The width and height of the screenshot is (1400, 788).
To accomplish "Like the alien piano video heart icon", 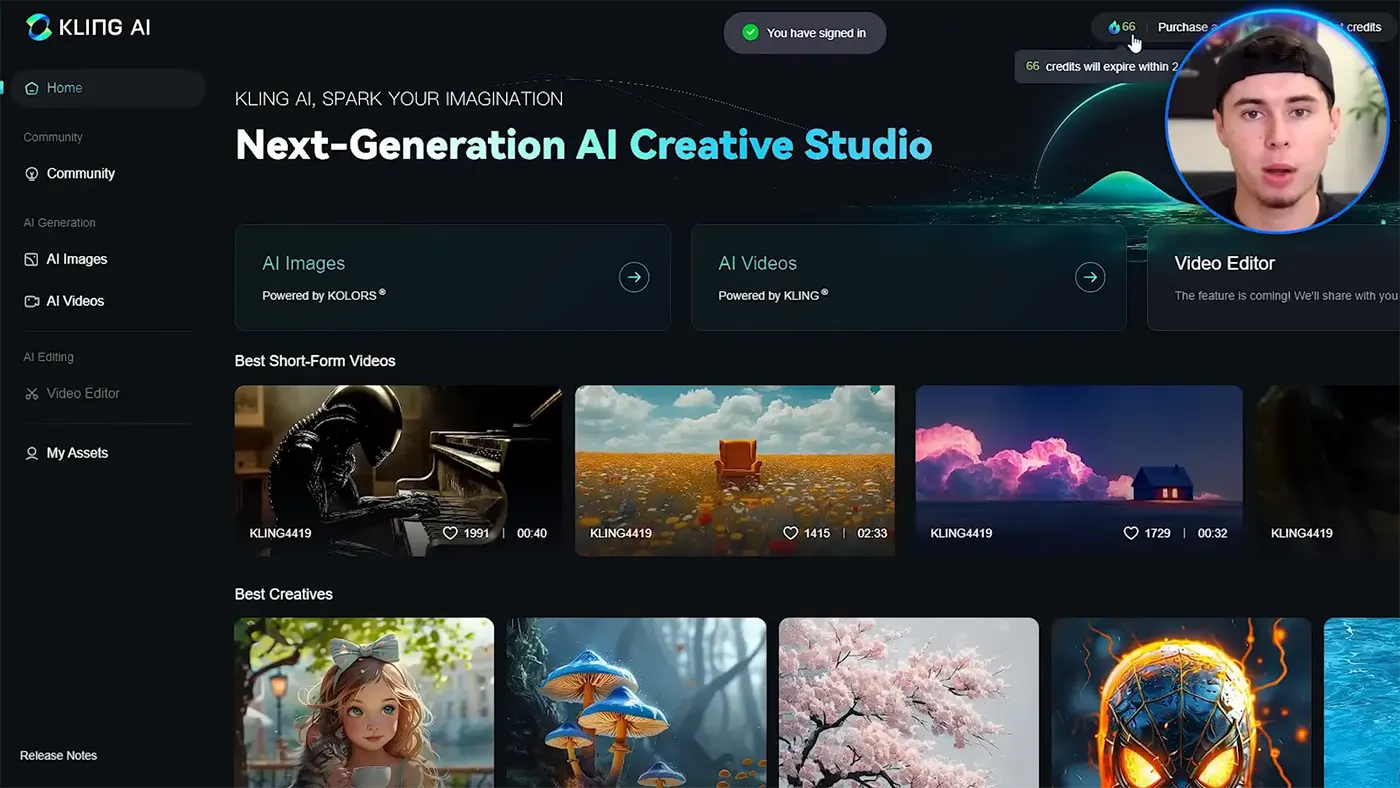I will (450, 533).
